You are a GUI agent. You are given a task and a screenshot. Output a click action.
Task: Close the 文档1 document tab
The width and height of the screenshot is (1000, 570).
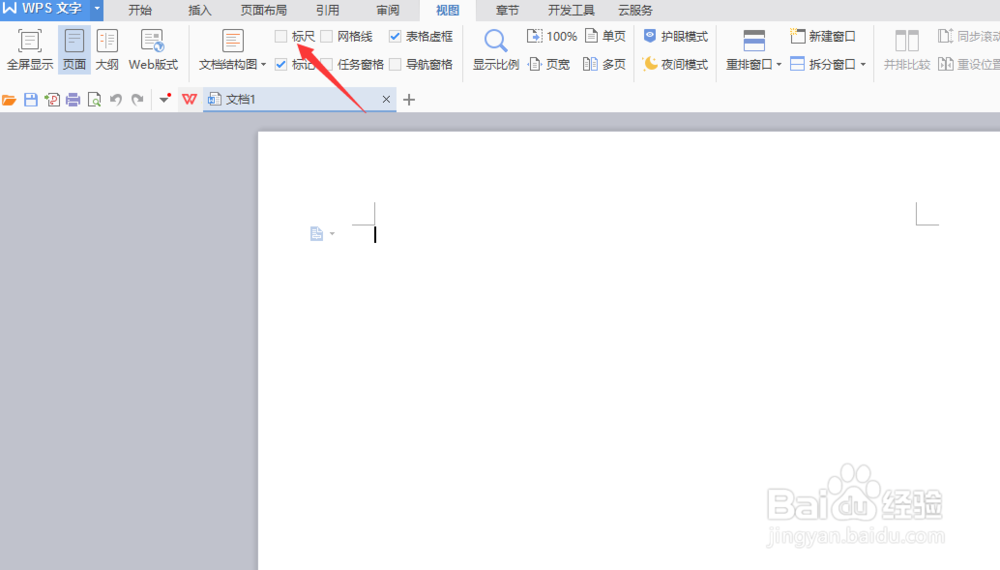point(386,99)
